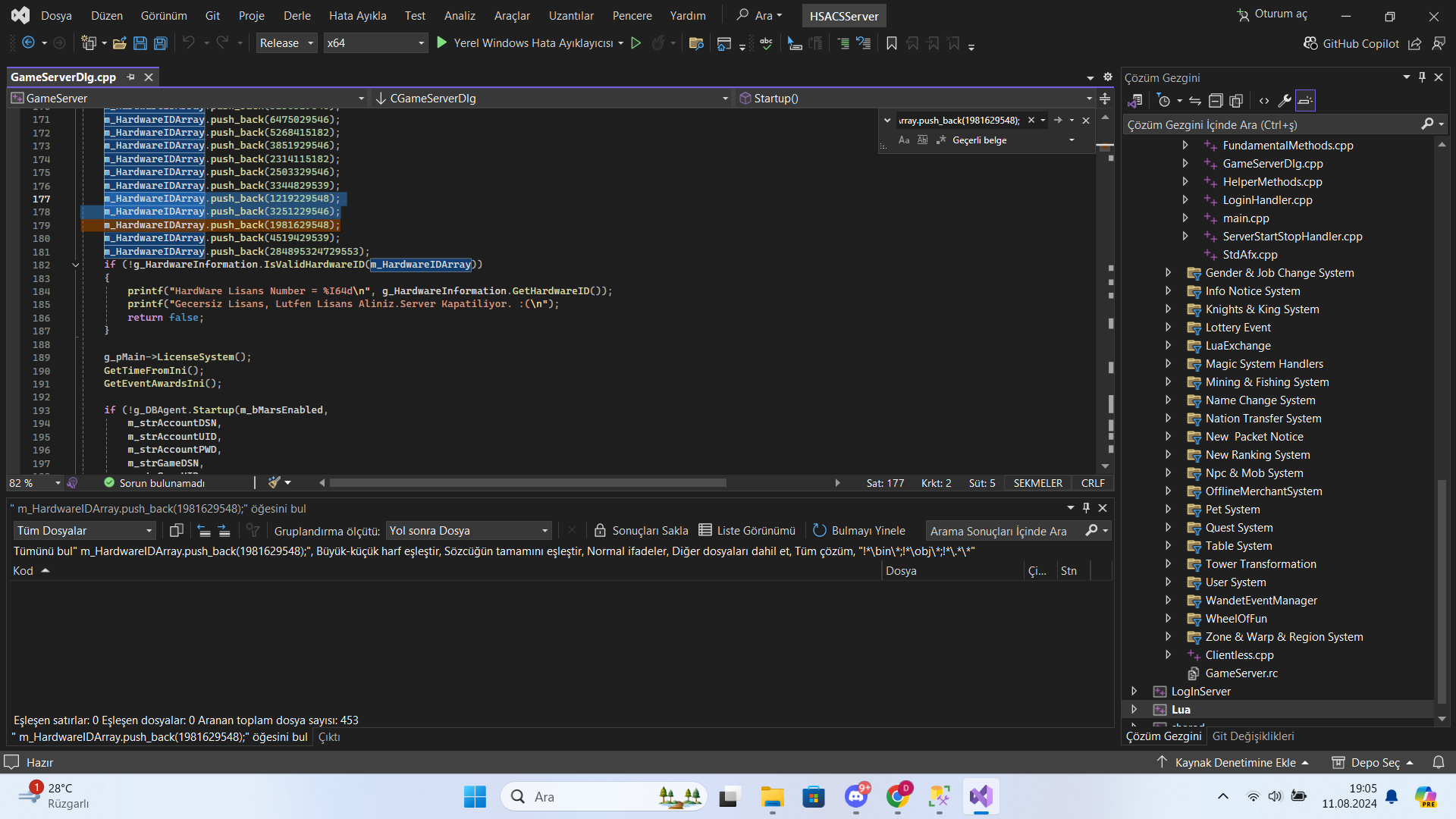Toggle Sonuçları Sakla lock option
The height and width of the screenshot is (819, 1456).
pos(641,531)
